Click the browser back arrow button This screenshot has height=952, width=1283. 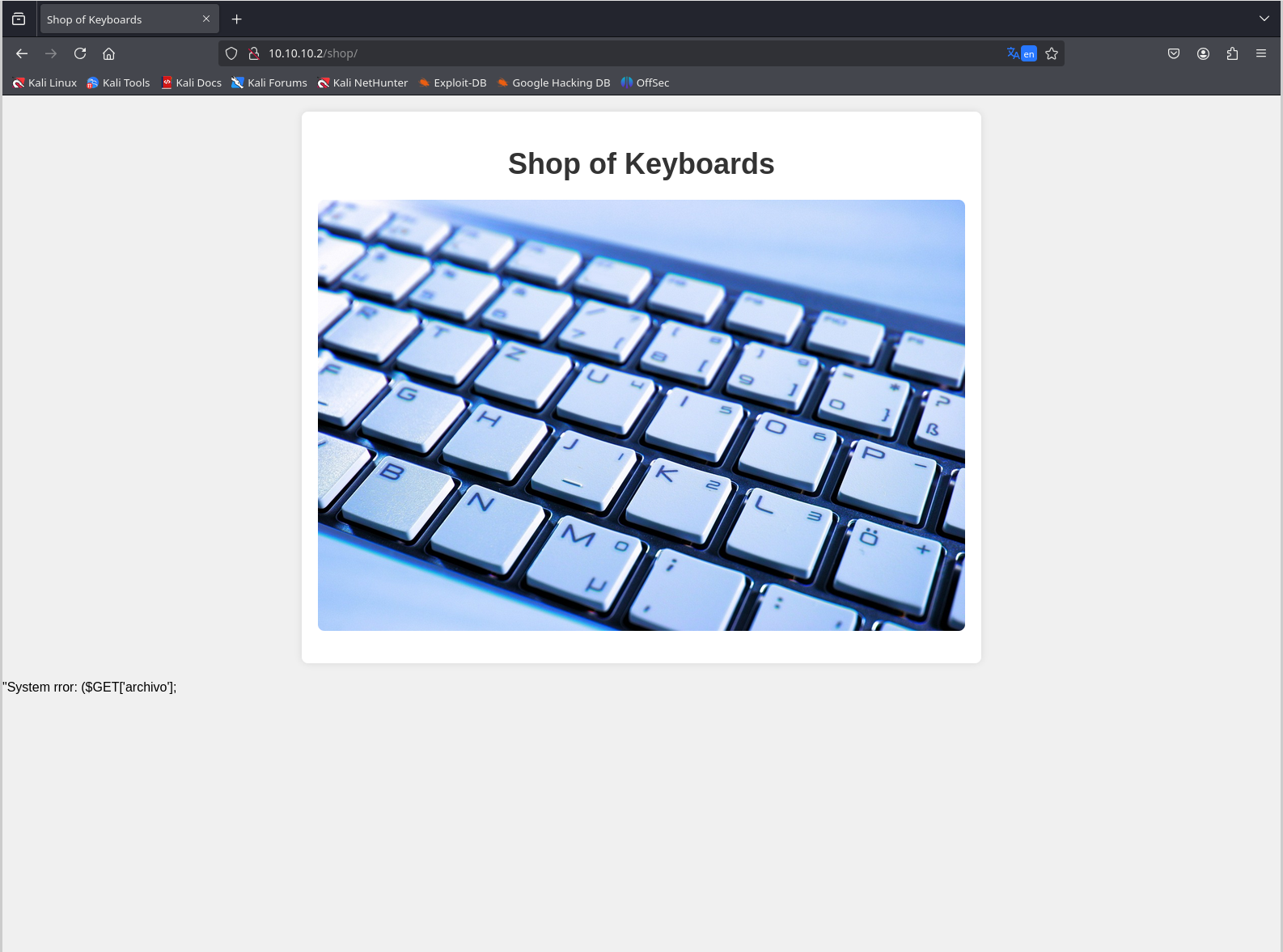pos(22,53)
